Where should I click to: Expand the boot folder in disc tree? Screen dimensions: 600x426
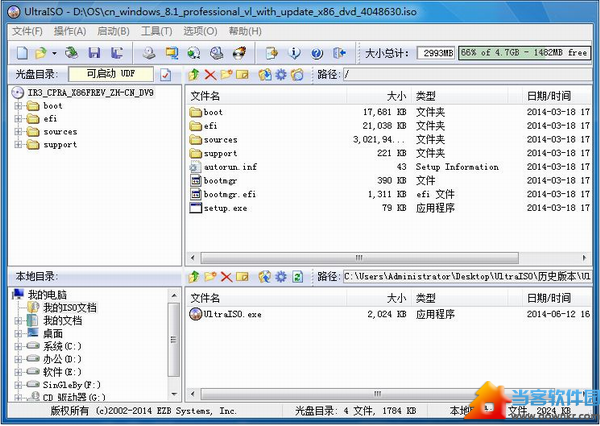point(18,106)
